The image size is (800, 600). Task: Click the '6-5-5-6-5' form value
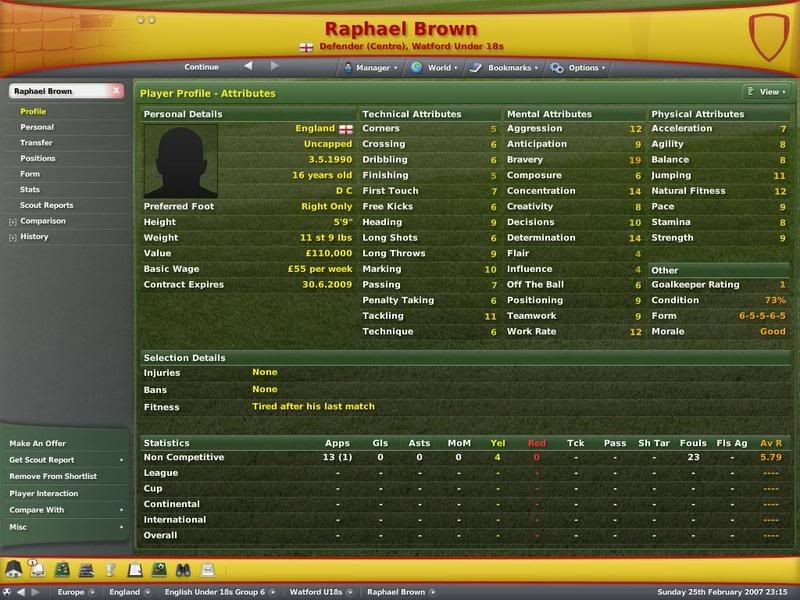point(762,316)
